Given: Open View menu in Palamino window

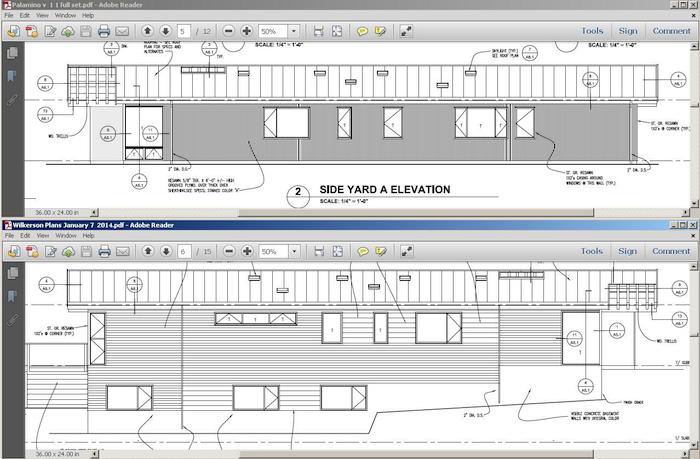Looking at the screenshot, I should coord(42,15).
